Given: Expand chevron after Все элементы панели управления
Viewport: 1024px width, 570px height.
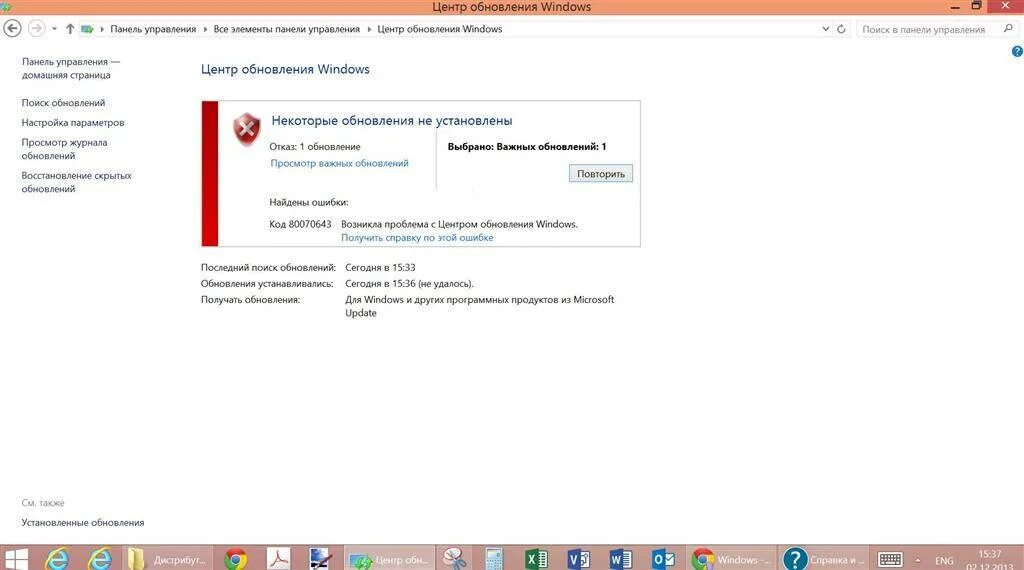Looking at the screenshot, I should (369, 29).
